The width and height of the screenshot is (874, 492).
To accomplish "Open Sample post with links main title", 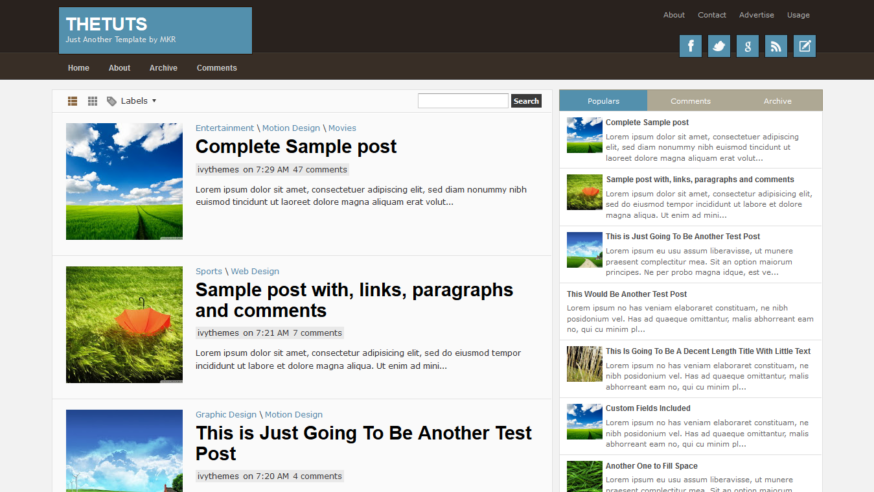I will 354,300.
